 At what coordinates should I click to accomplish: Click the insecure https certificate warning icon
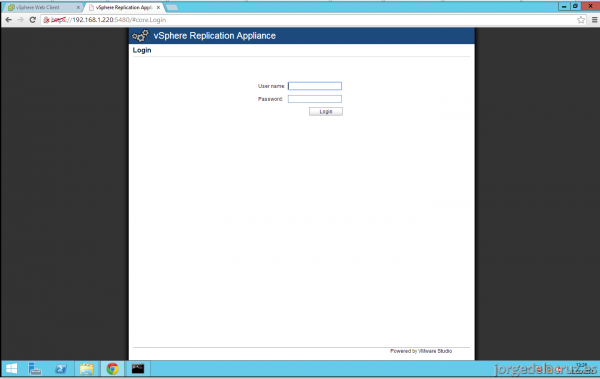click(x=46, y=20)
